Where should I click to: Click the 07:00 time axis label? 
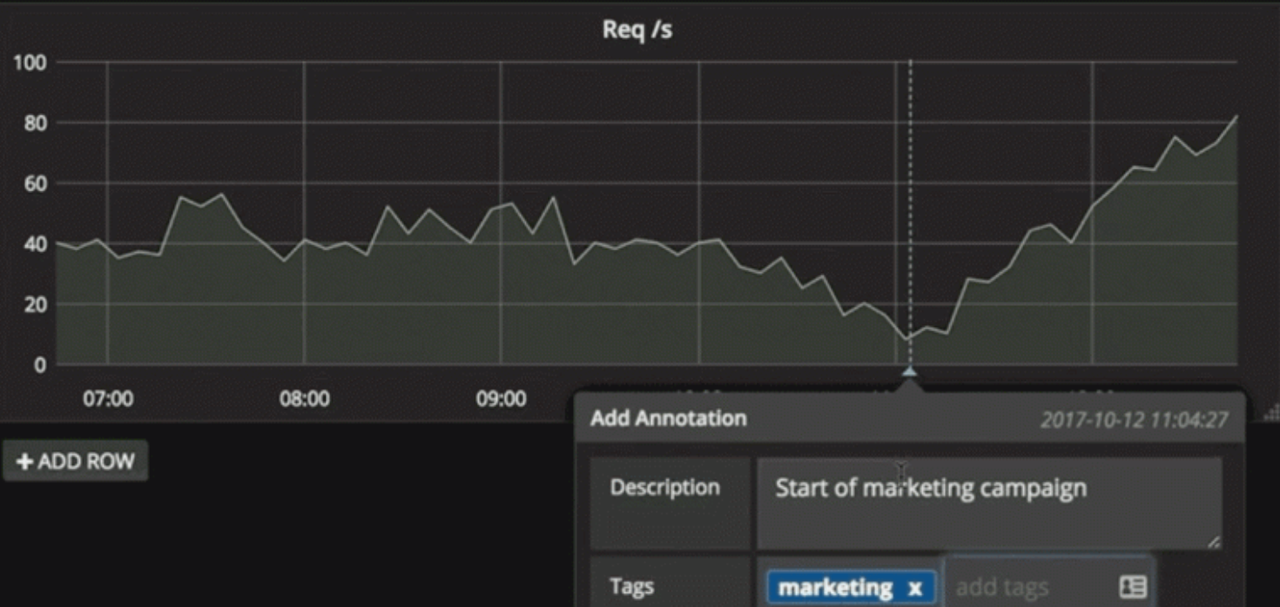click(108, 398)
